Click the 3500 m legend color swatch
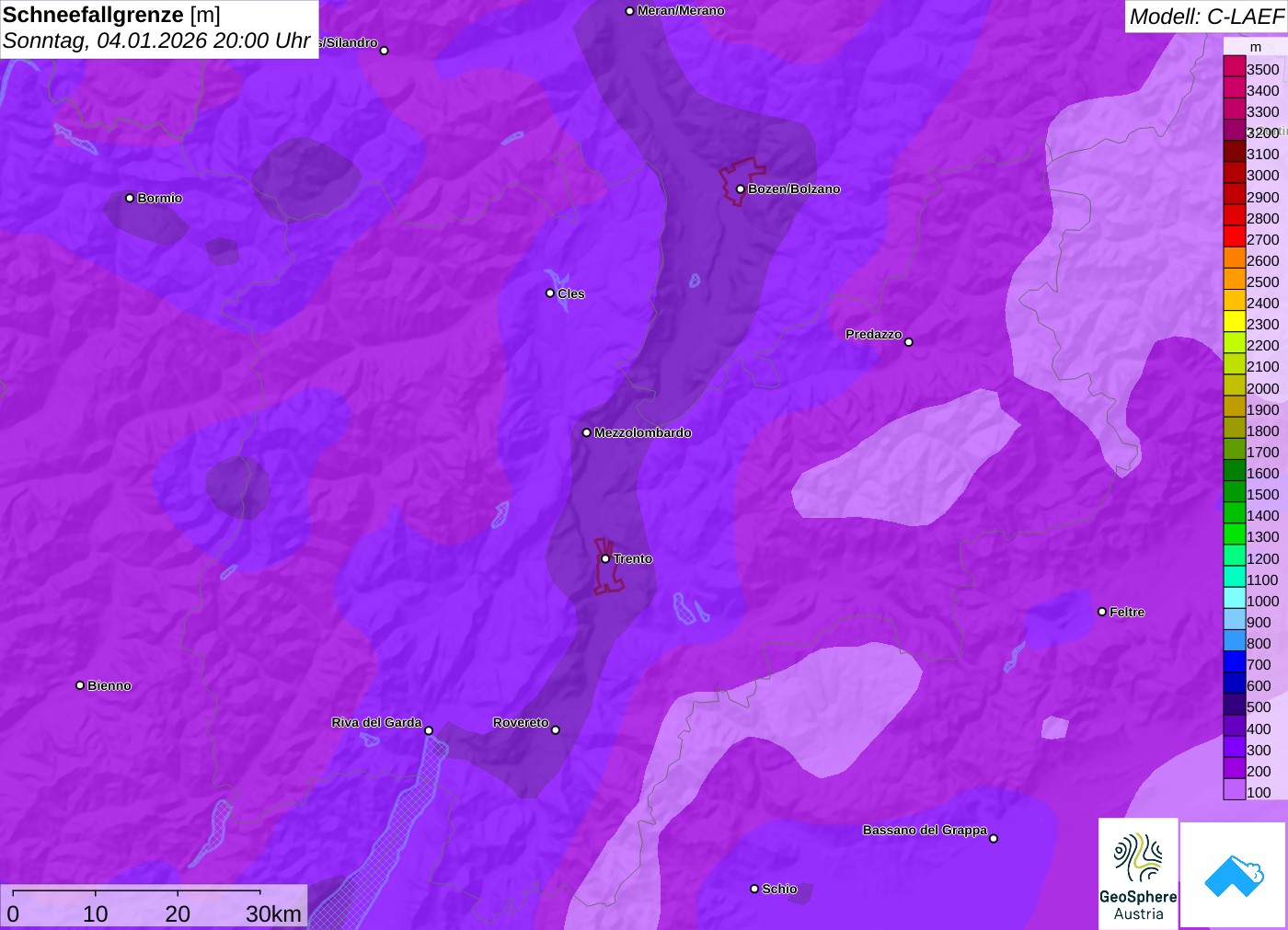This screenshot has width=1288, height=930. point(1234,66)
